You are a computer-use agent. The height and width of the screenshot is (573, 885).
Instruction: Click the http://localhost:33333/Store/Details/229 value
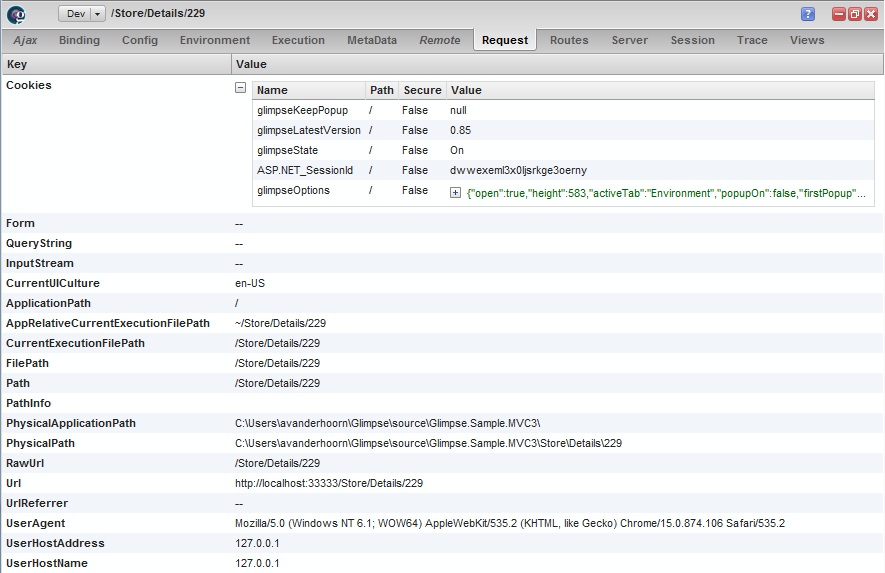pyautogui.click(x=329, y=483)
